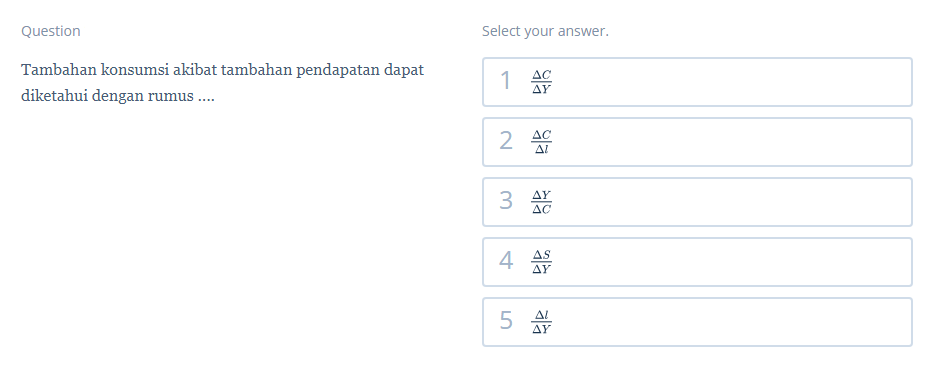Click the number 1 label in first option
This screenshot has width=933, height=376.
pos(506,82)
